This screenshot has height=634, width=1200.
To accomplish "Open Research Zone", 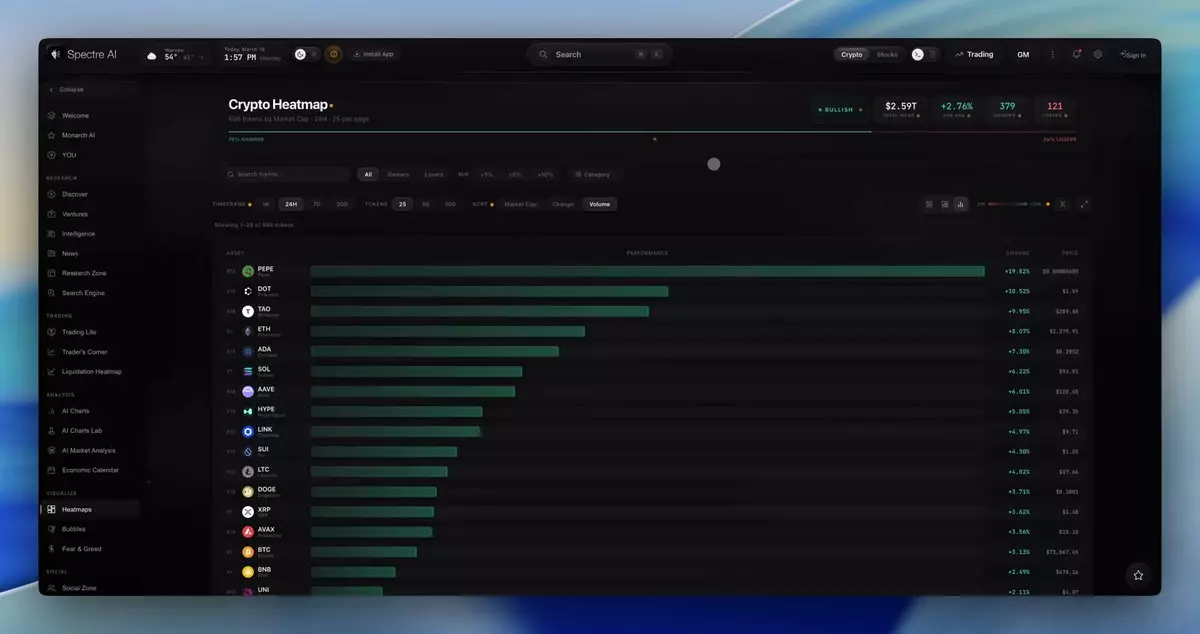I will [84, 273].
